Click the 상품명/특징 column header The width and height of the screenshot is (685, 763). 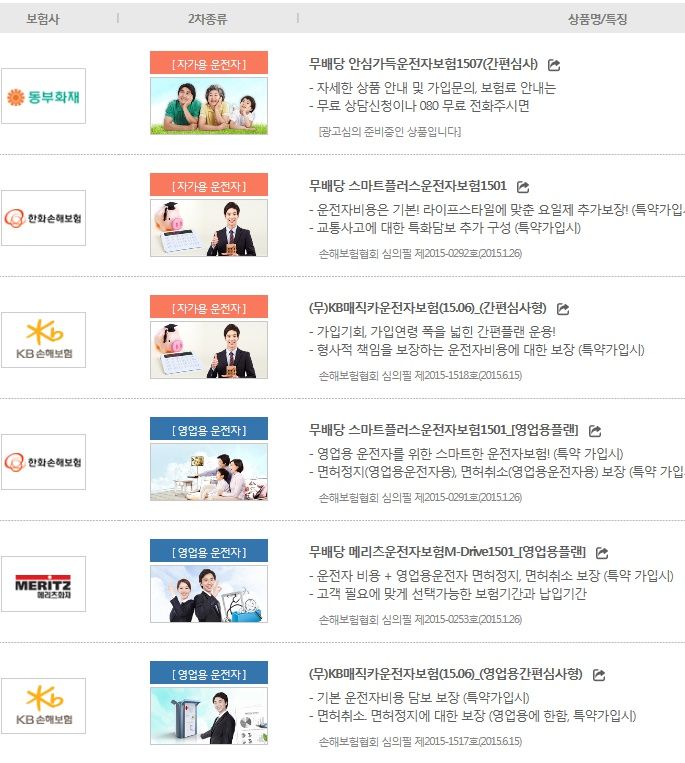pyautogui.click(x=597, y=19)
